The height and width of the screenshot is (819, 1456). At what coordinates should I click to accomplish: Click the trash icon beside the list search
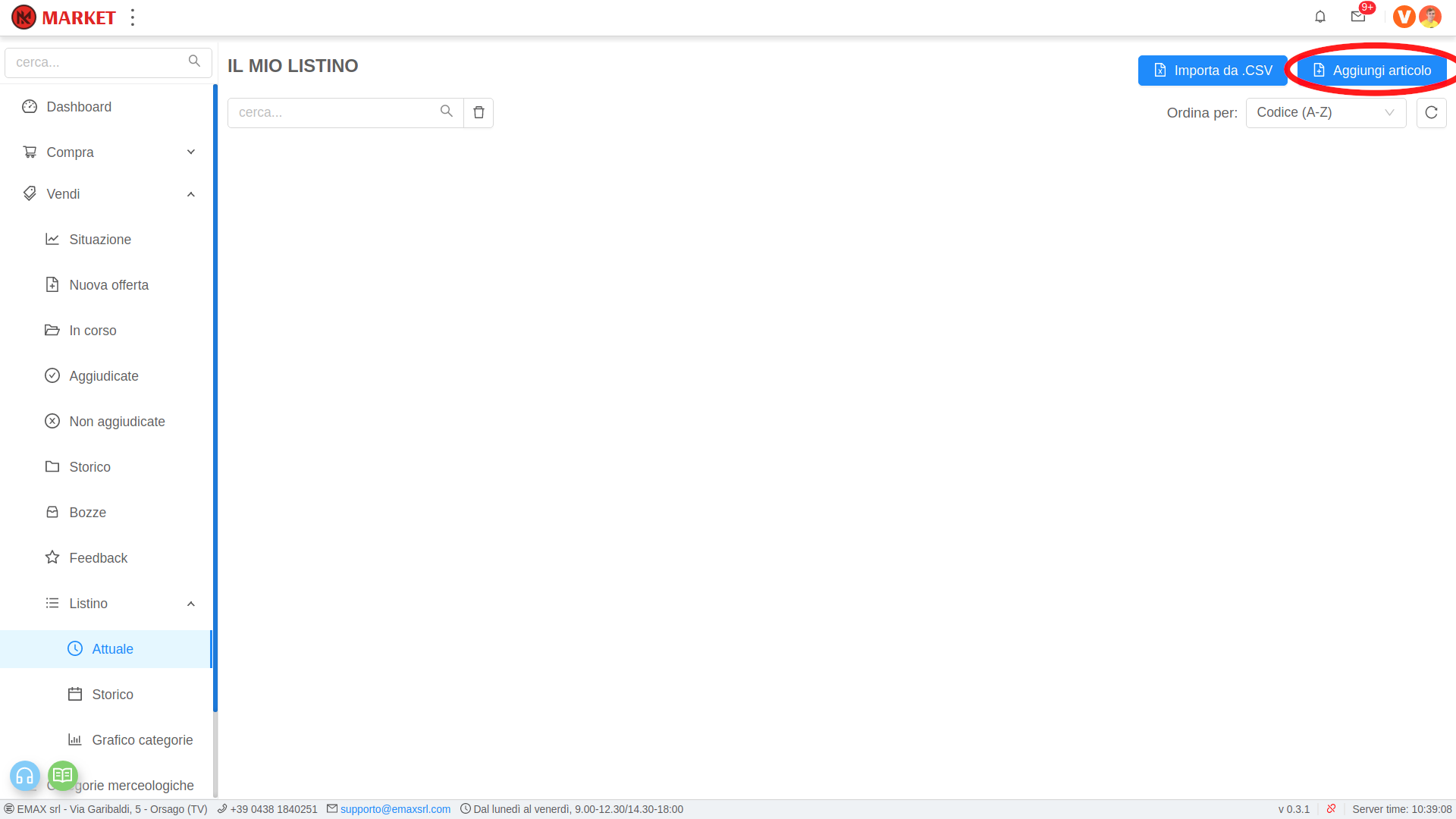[x=479, y=112]
